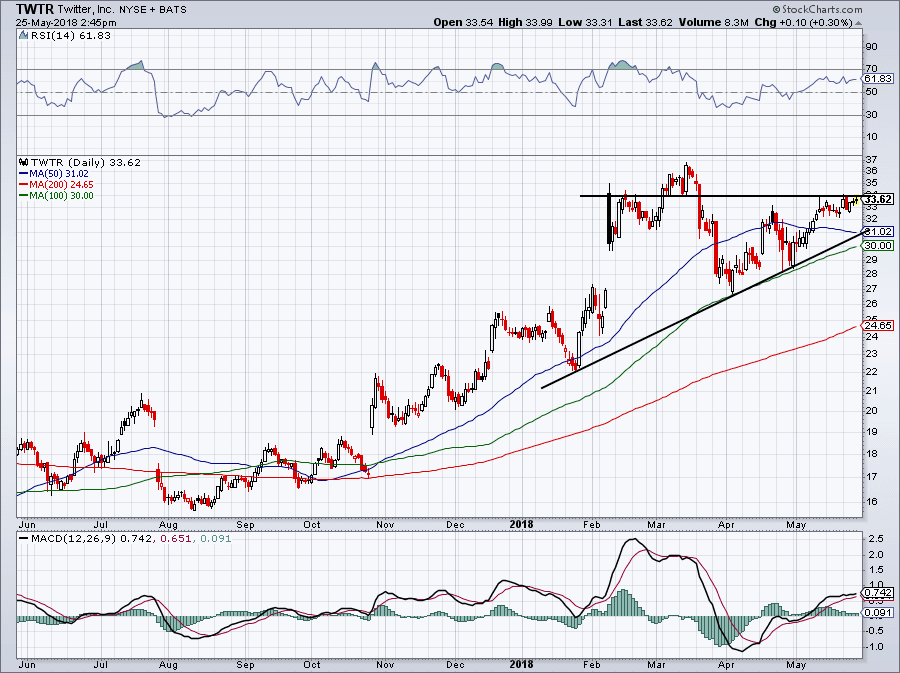Click the Open 33.54 value
900x673 pixels.
pos(462,22)
